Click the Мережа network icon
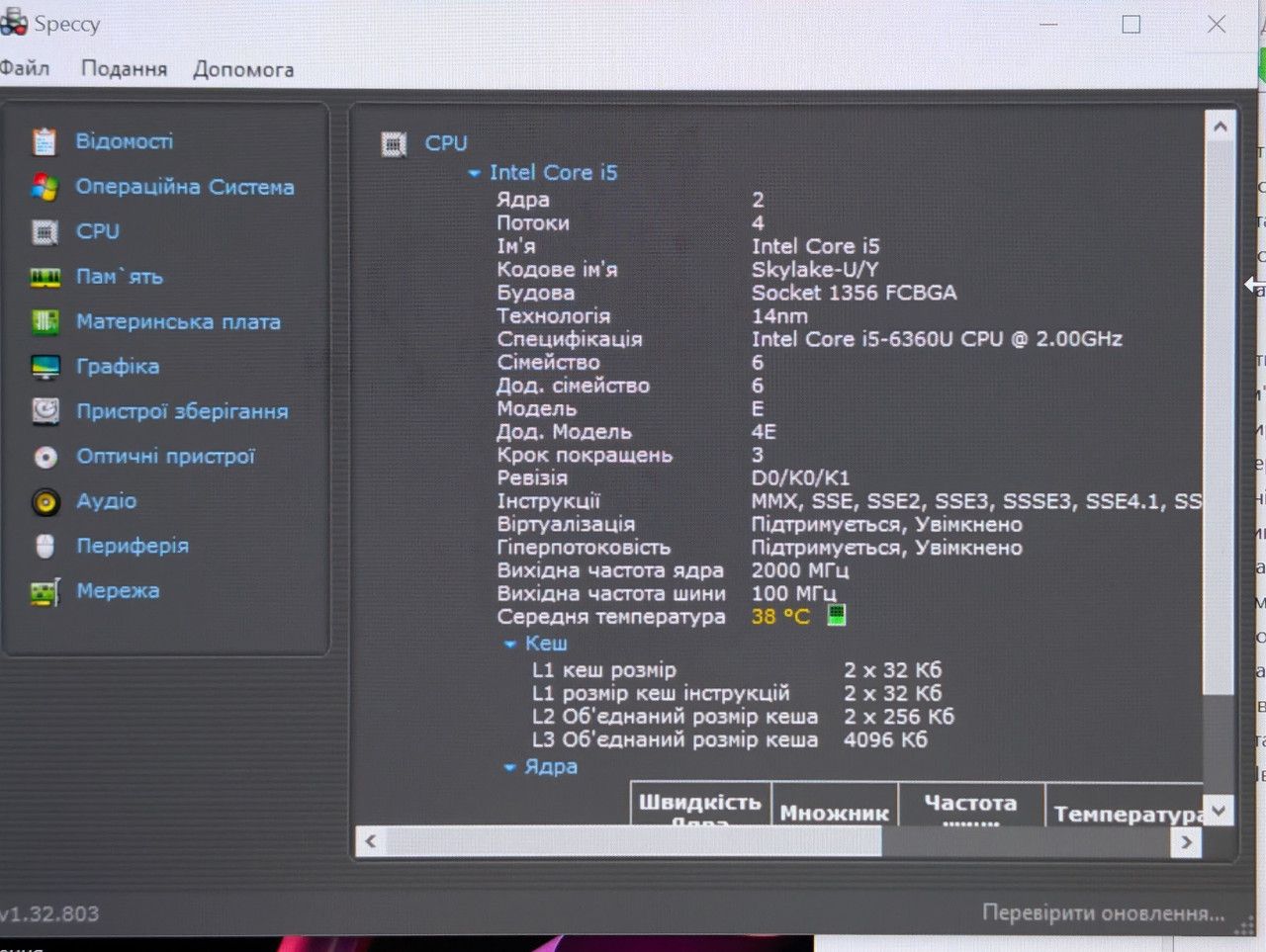The image size is (1266, 952). 45,592
